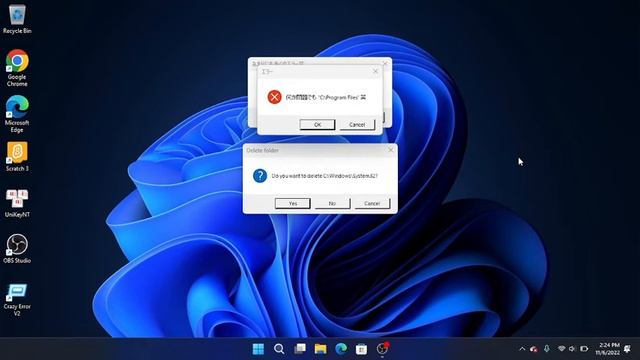Open the clock and date flyout
Viewport: 640px width, 360px height.
[607, 349]
